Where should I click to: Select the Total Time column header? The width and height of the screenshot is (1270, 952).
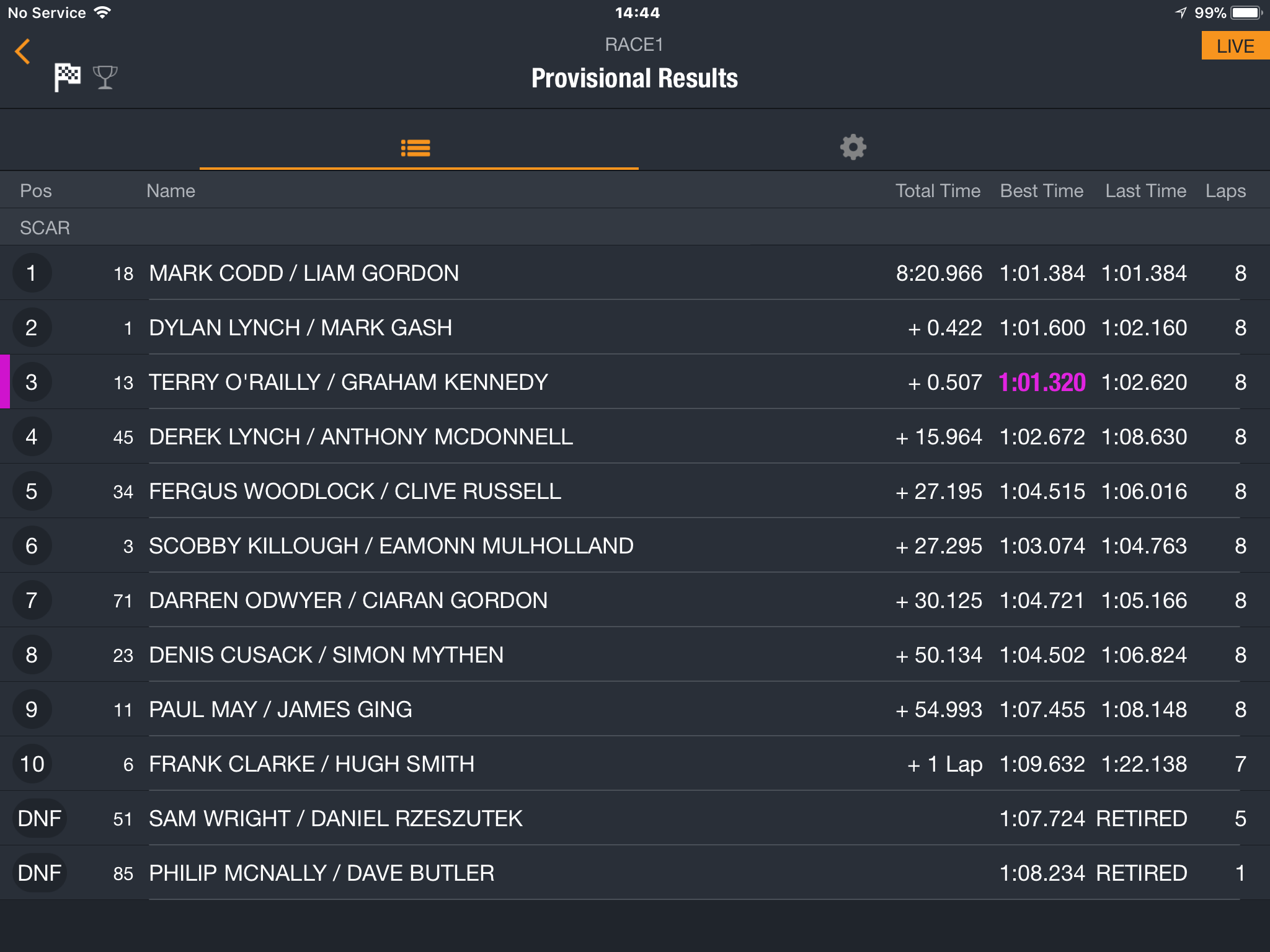coord(938,190)
